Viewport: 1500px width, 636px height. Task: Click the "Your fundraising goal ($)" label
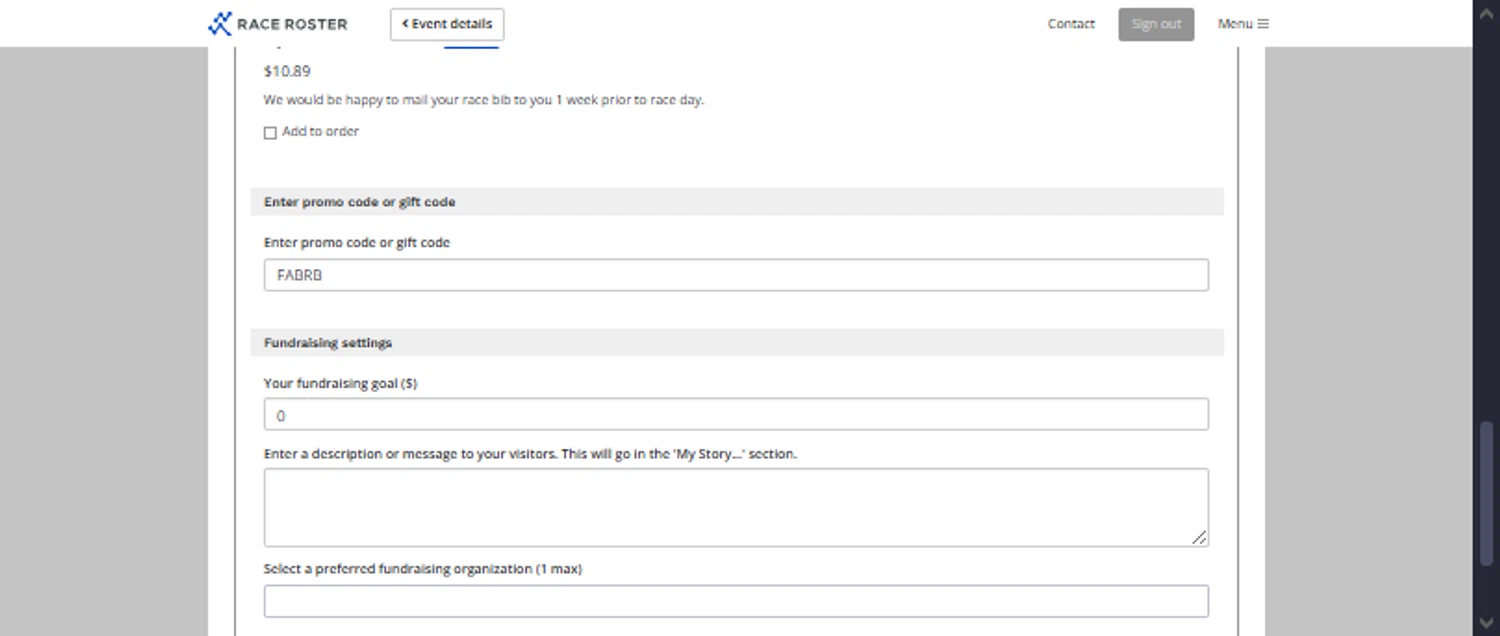tap(340, 383)
